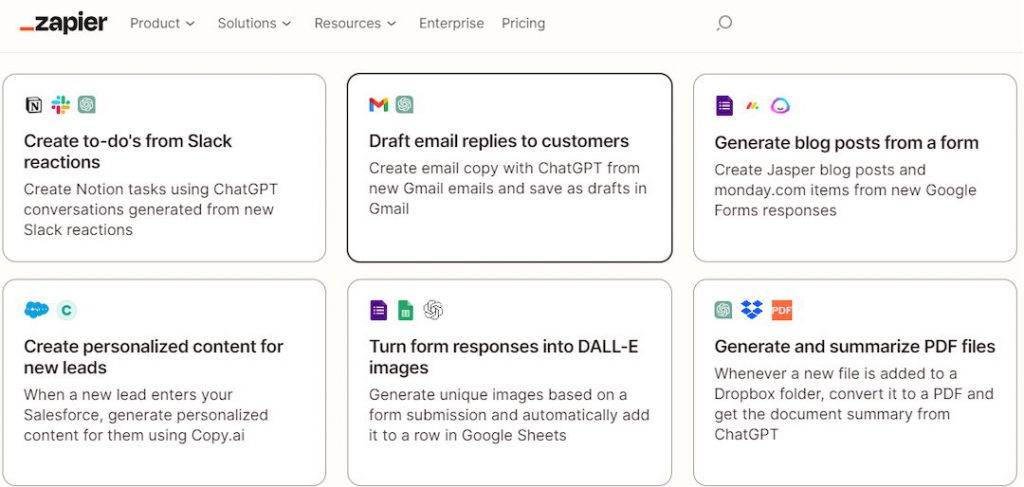This screenshot has width=1024, height=487.
Task: Click the orange PDF icon
Action: 782,310
